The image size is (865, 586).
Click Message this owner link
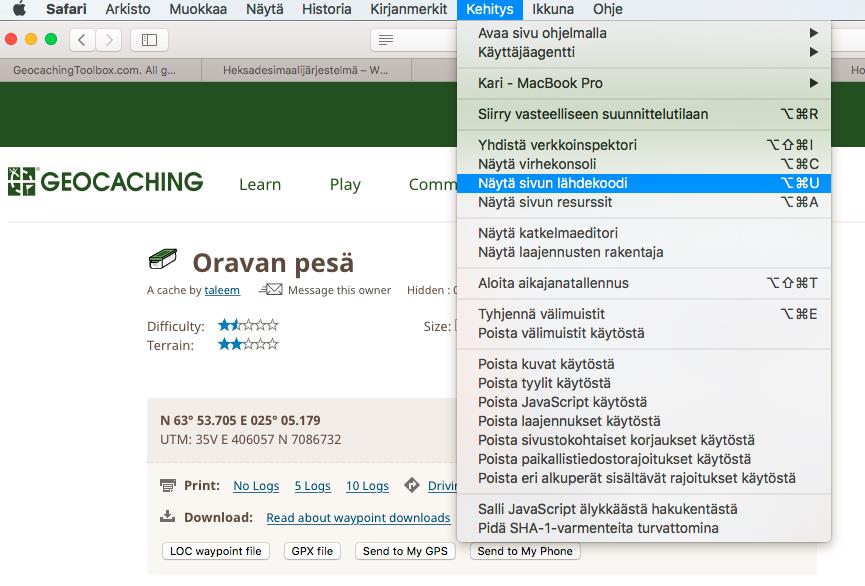(339, 290)
